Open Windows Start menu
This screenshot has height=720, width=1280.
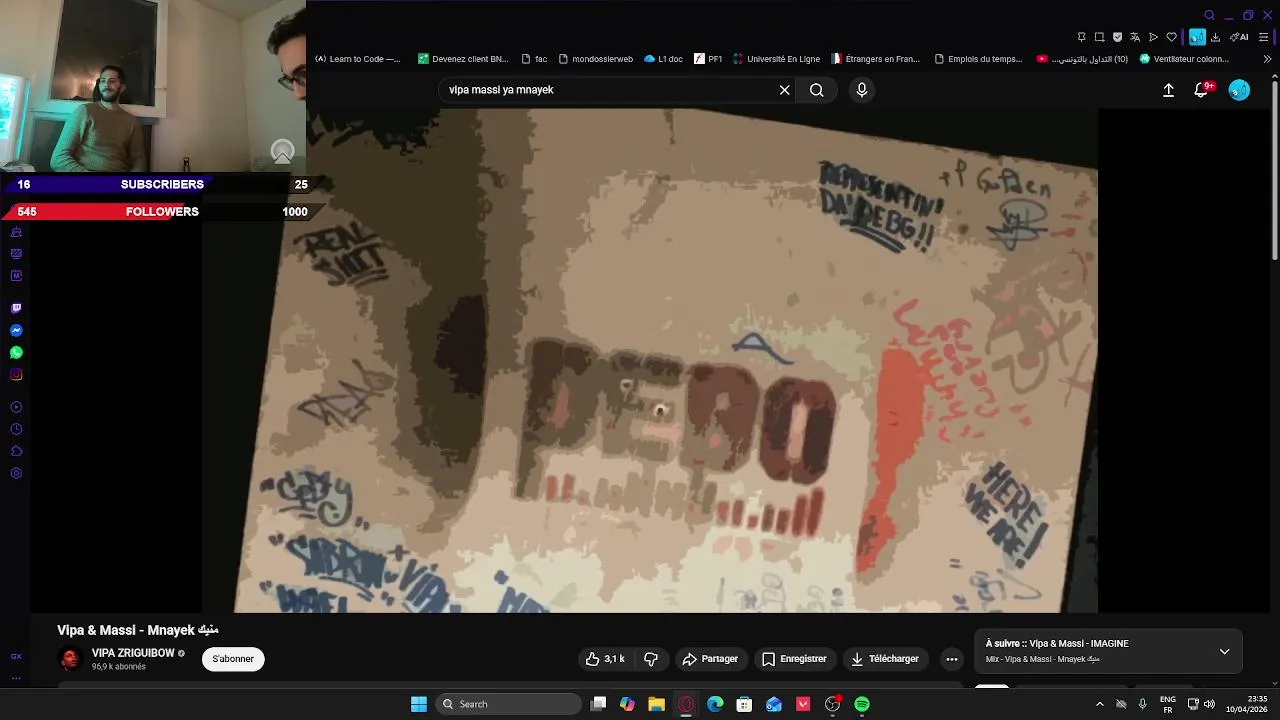click(x=419, y=704)
